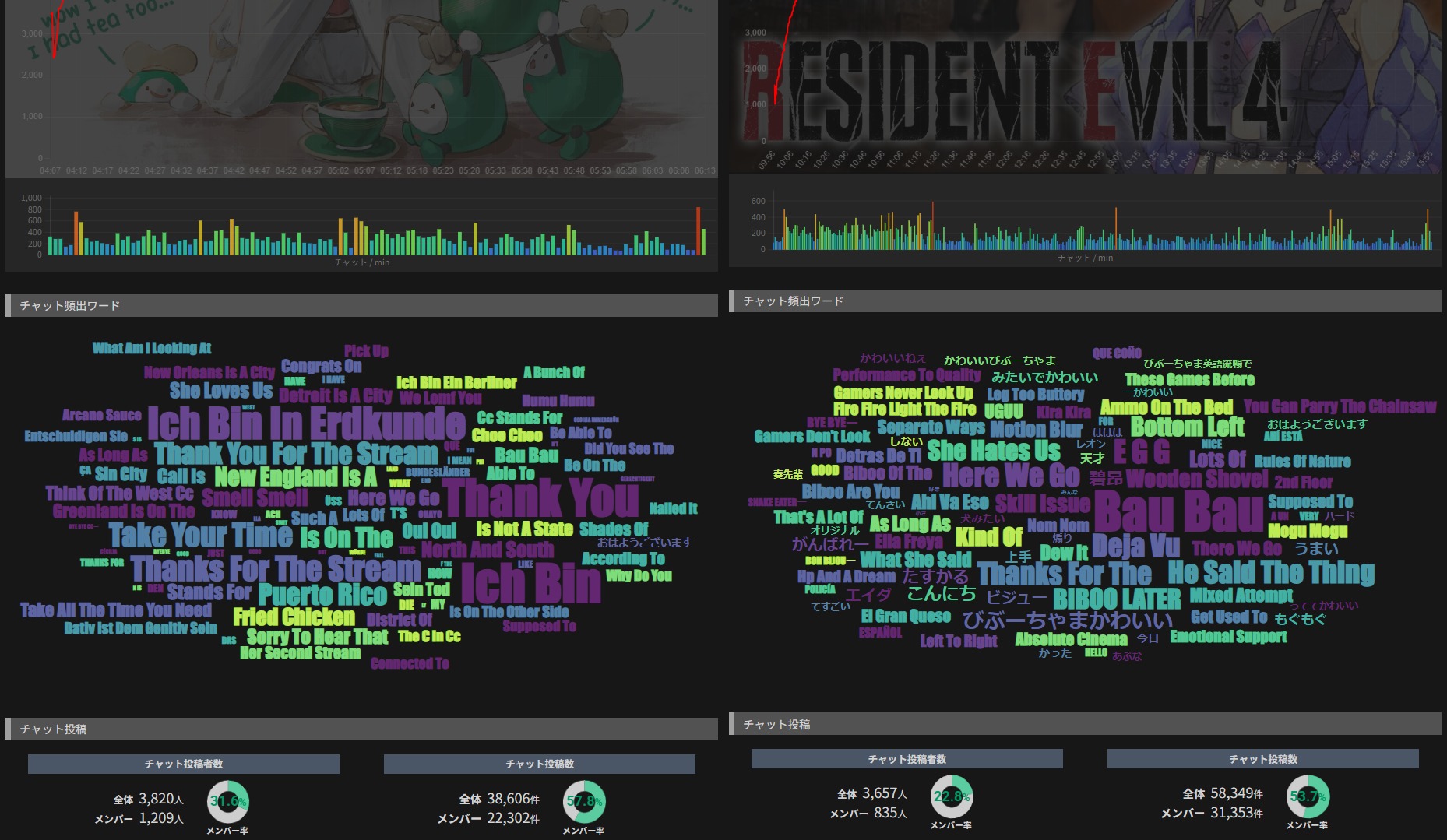The image size is (1447, 840).
Task: Select 'What Am I Looking At' phrase
Action: (x=152, y=348)
